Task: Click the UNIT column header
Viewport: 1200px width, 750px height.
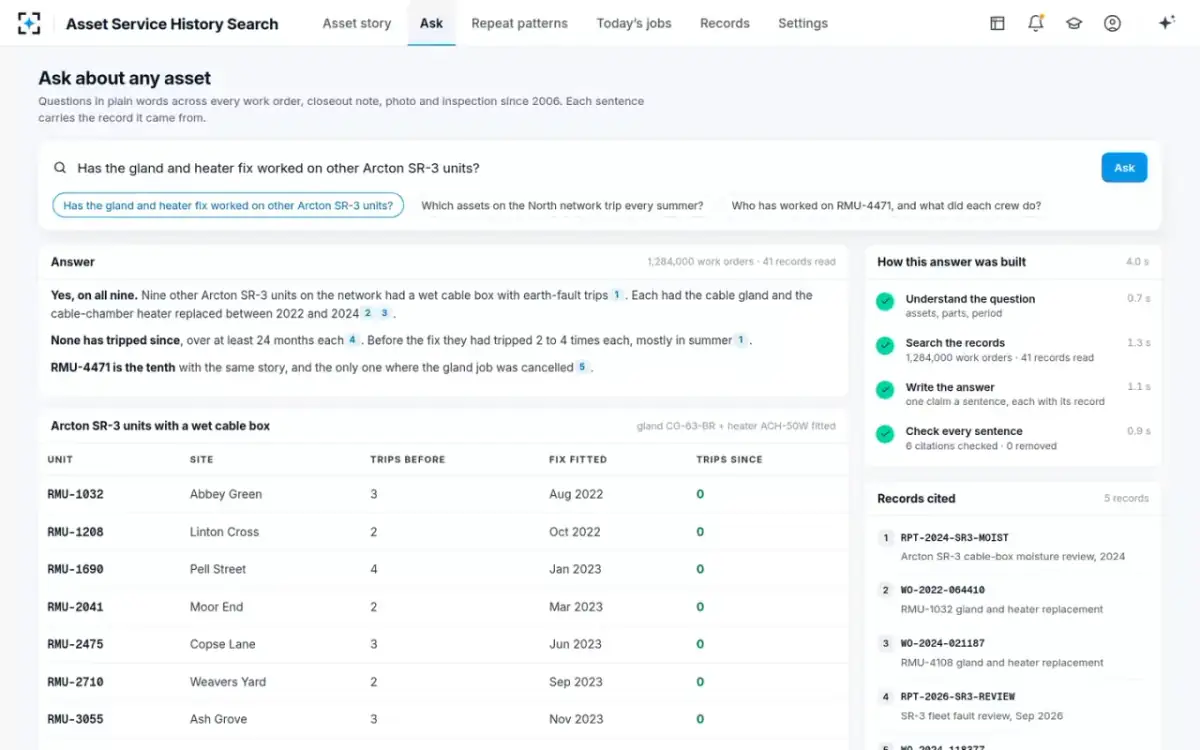Action: (x=60, y=459)
